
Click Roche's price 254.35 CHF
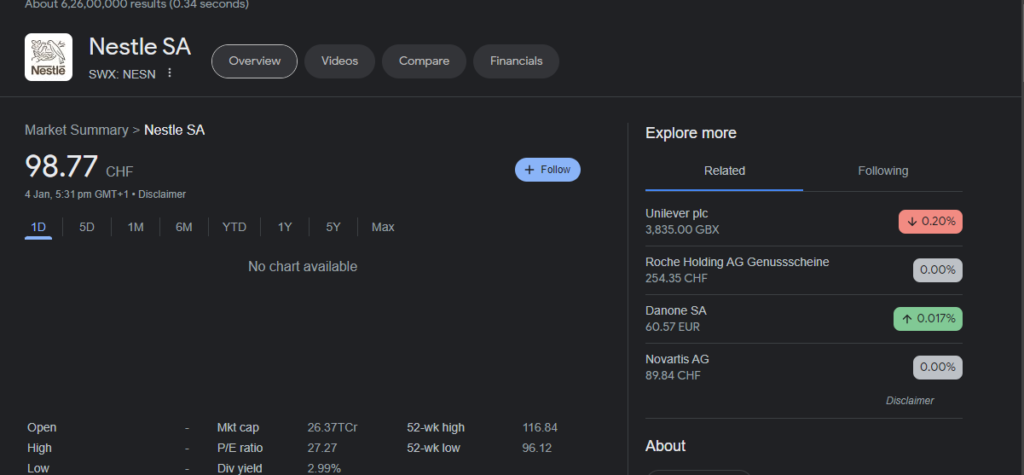[x=677, y=278]
